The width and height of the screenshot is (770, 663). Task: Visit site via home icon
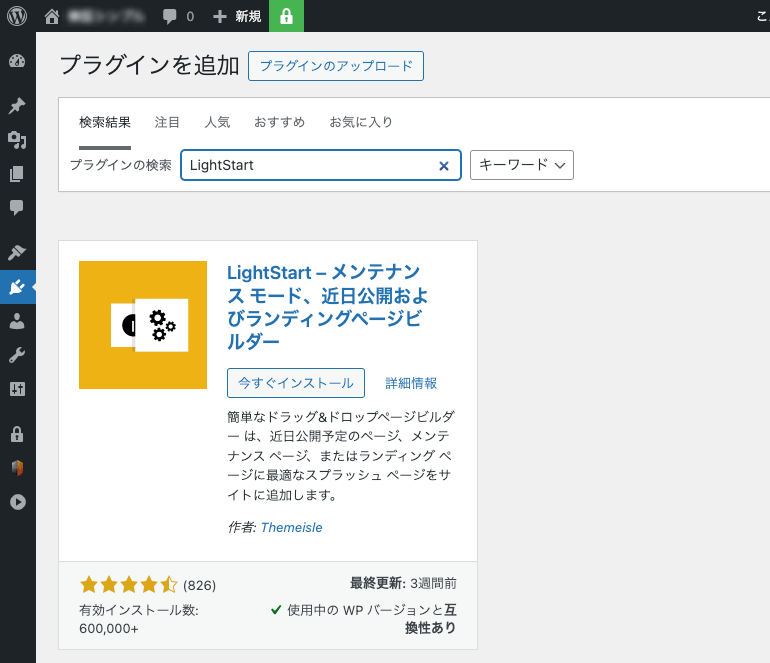[x=52, y=17]
